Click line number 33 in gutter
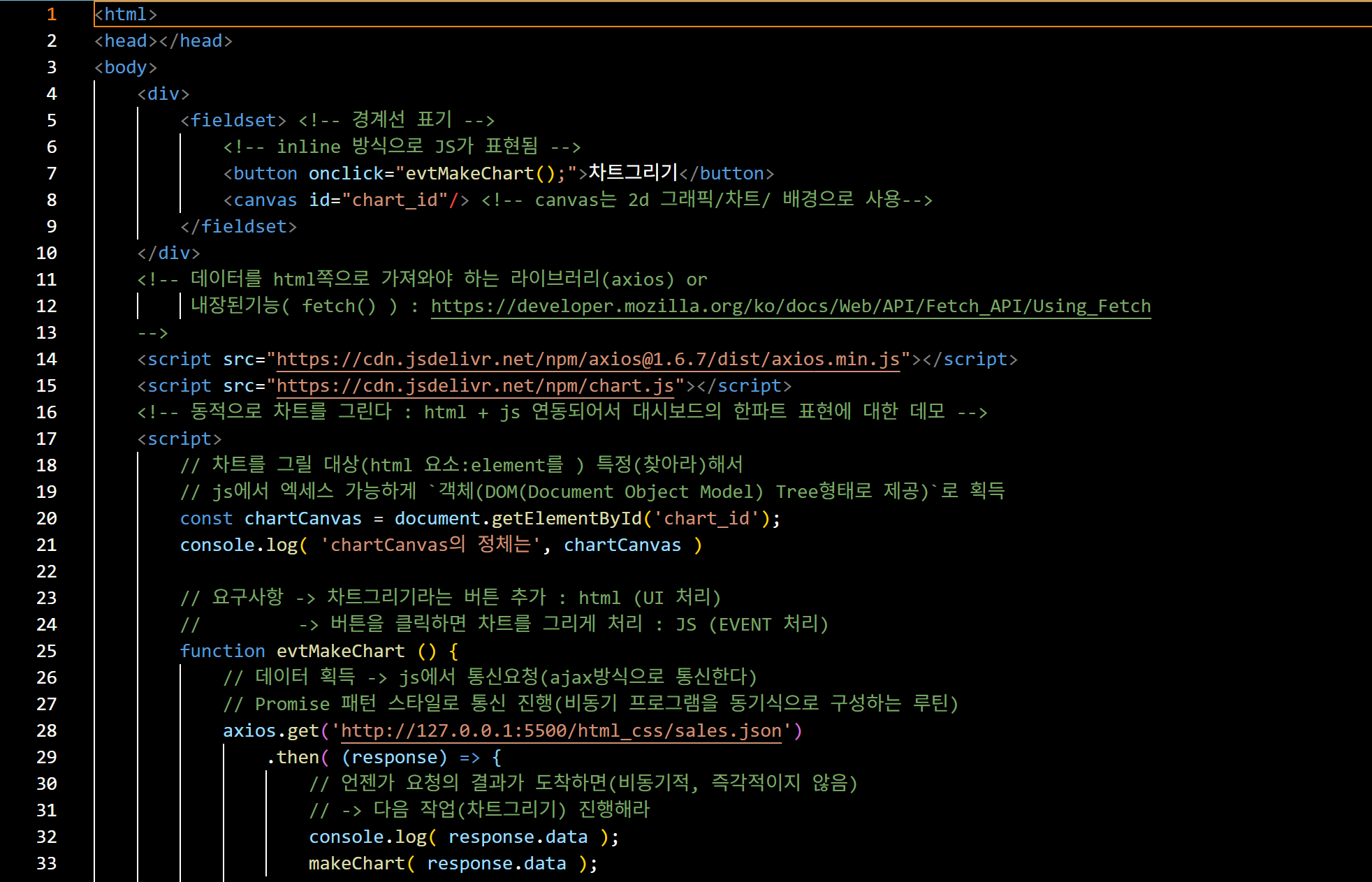 pos(46,864)
